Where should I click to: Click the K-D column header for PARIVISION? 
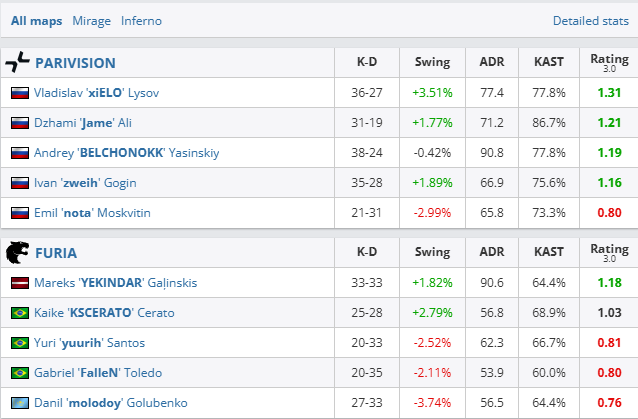pos(367,63)
